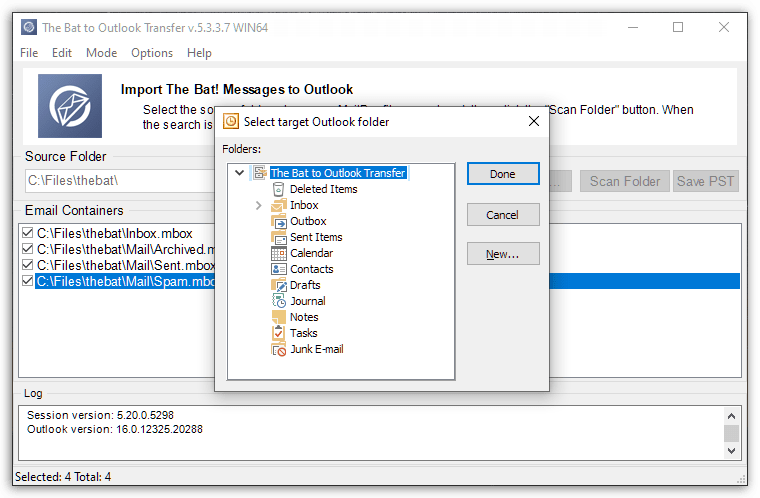Click the Junk E-mail folder icon
This screenshot has width=760, height=498.
278,349
